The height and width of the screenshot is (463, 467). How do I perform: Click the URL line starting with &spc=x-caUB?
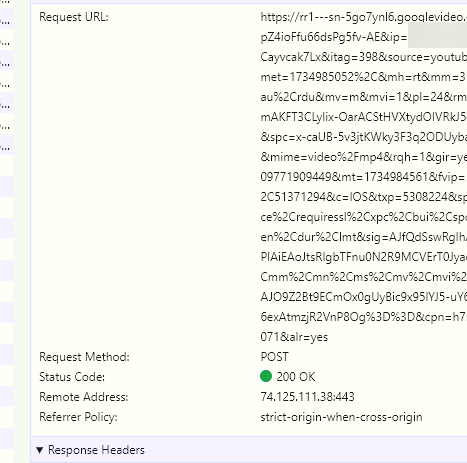(364, 137)
